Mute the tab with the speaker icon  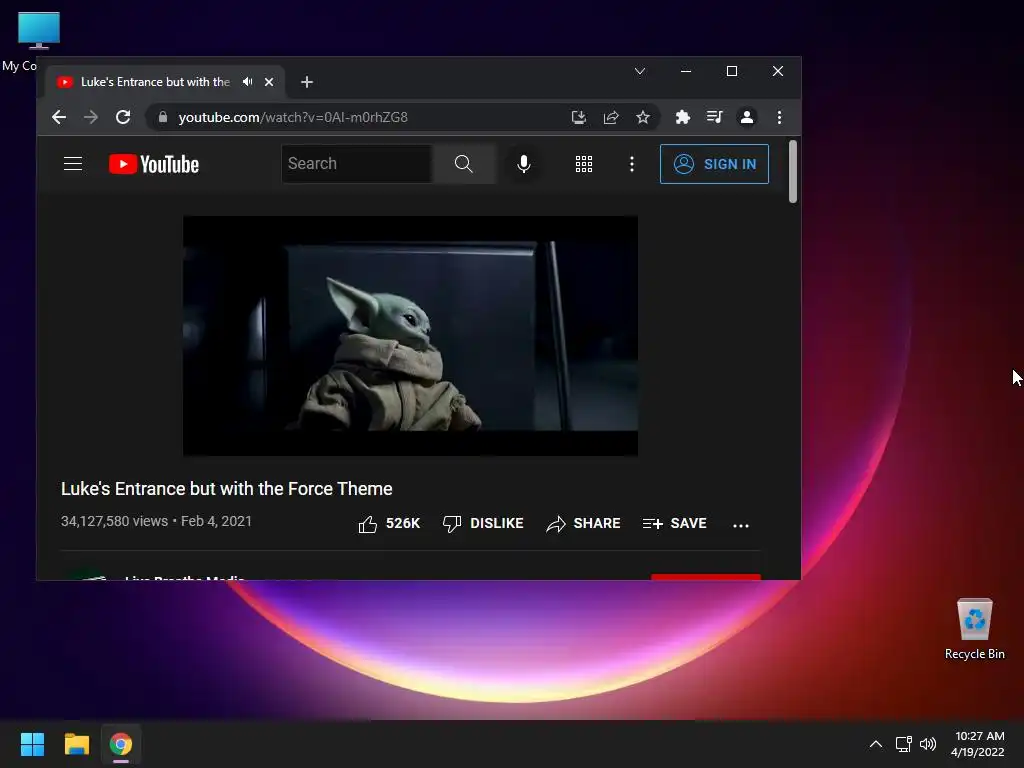click(x=248, y=82)
